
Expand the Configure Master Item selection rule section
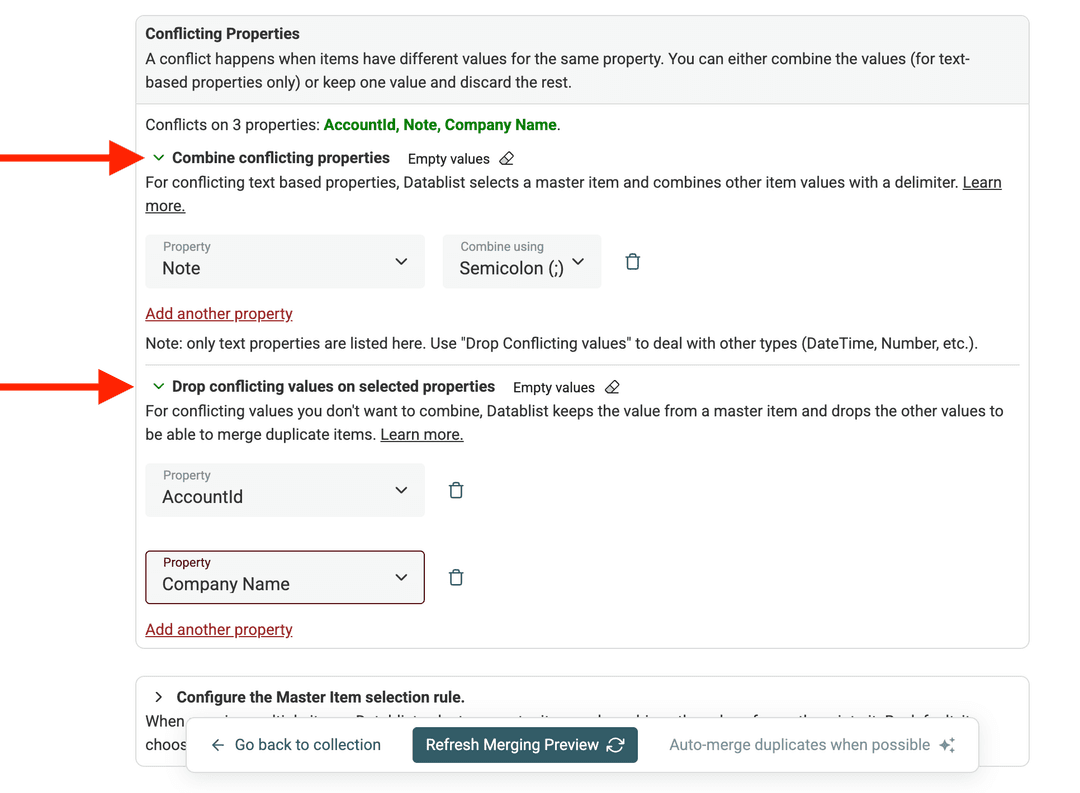(158, 697)
